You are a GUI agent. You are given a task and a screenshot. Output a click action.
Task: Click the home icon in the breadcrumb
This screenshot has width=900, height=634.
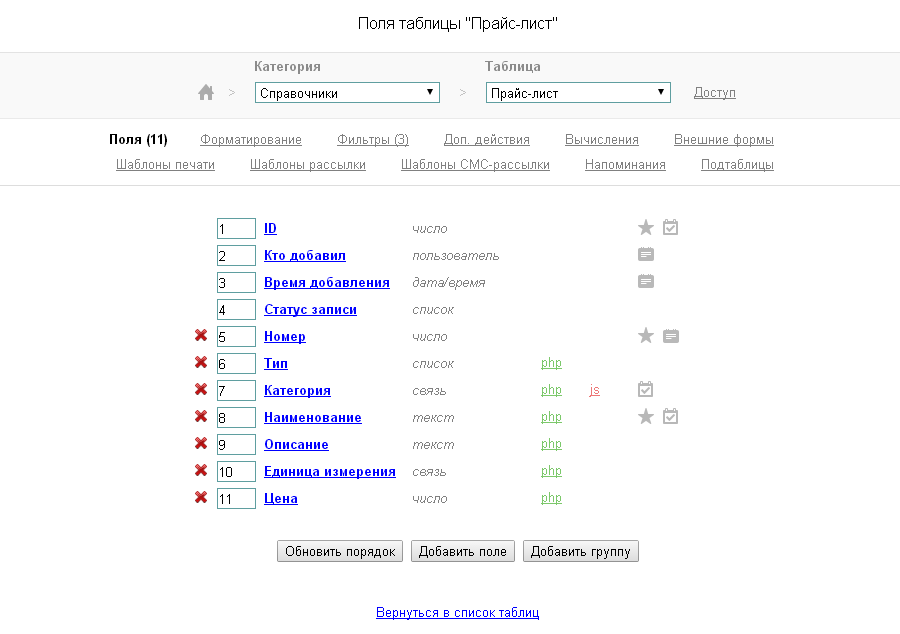pyautogui.click(x=206, y=93)
